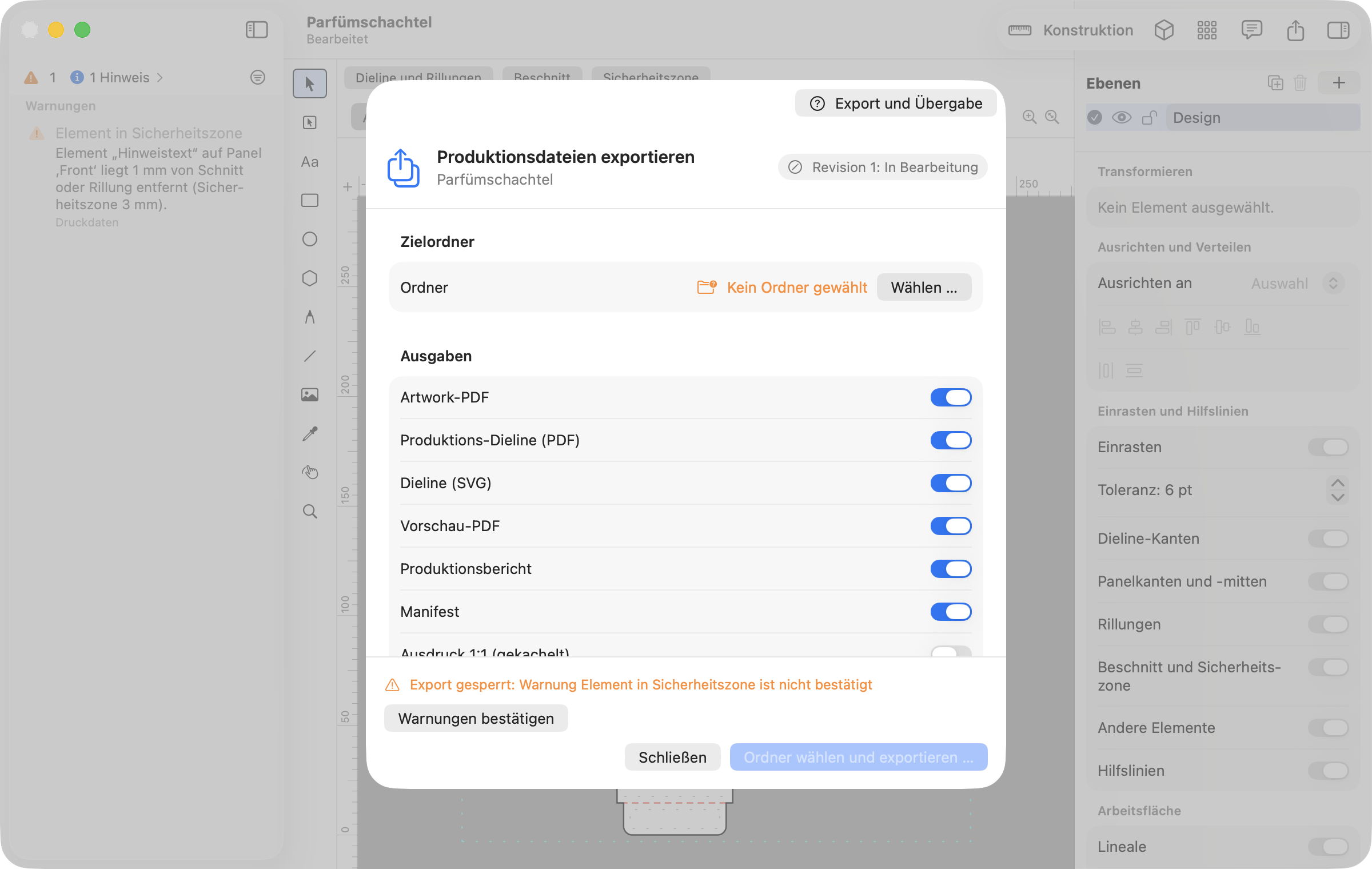This screenshot has height=869, width=1372.
Task: Disable Vorschau-PDF switch
Action: tap(951, 526)
